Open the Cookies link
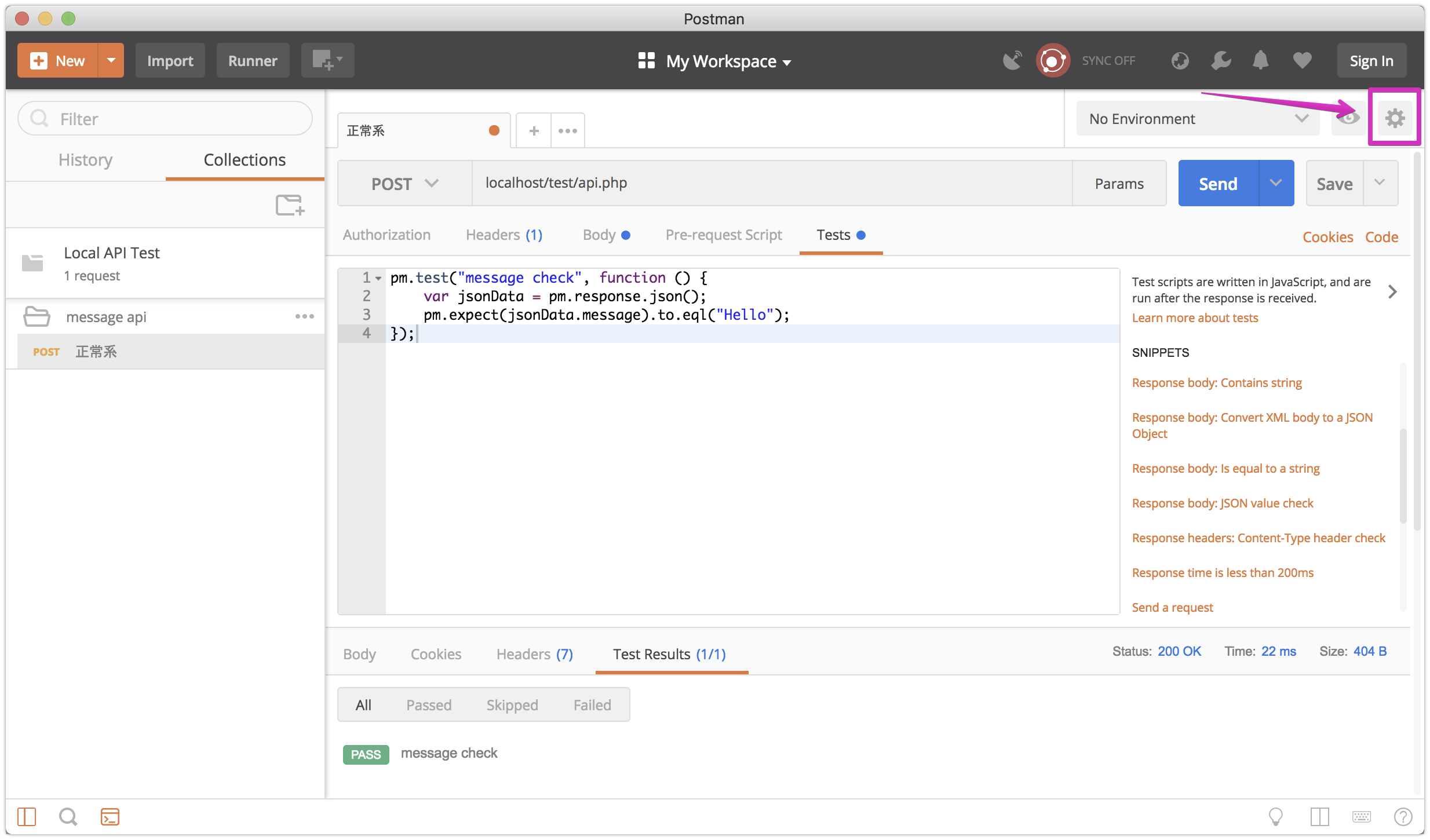 [x=1327, y=236]
